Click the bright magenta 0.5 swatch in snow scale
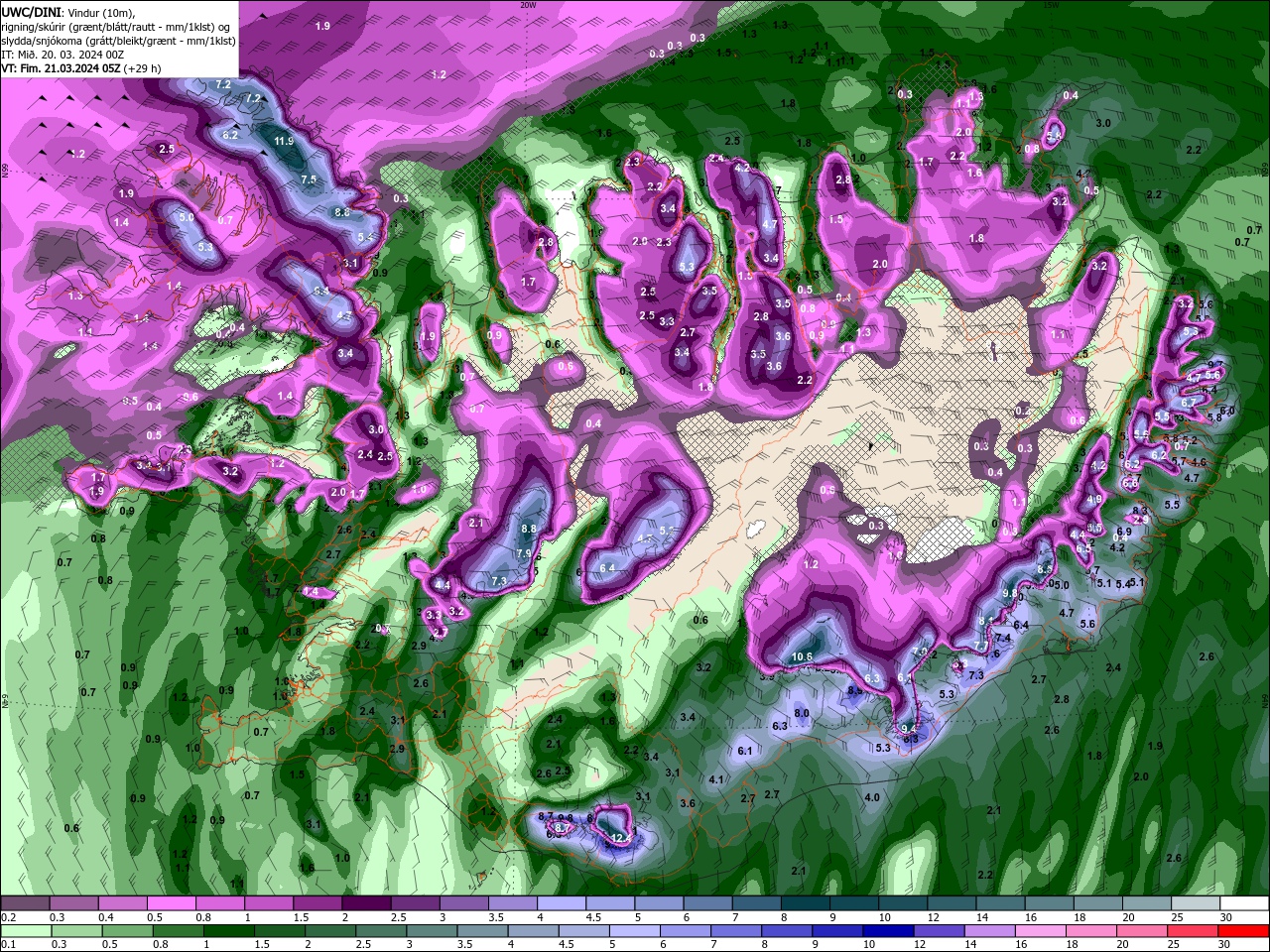Screen dimensions: 1270x952 171,903
